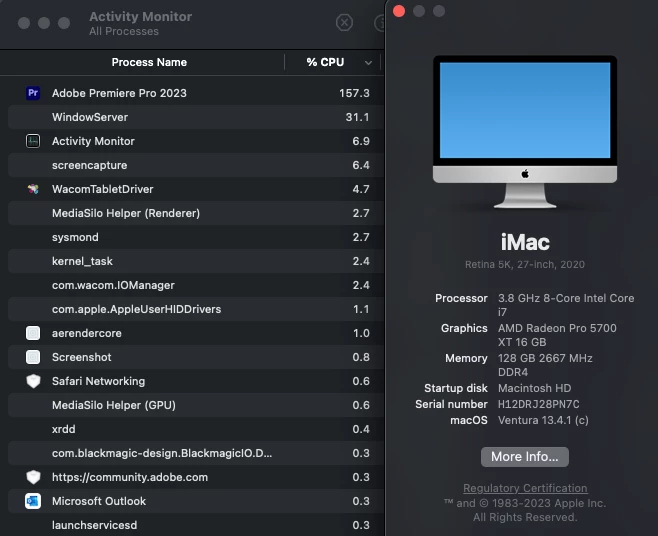This screenshot has width=658, height=536.
Task: Click the Retina 5K, 27-inch, 2020 subtitle
Action: [x=525, y=264]
